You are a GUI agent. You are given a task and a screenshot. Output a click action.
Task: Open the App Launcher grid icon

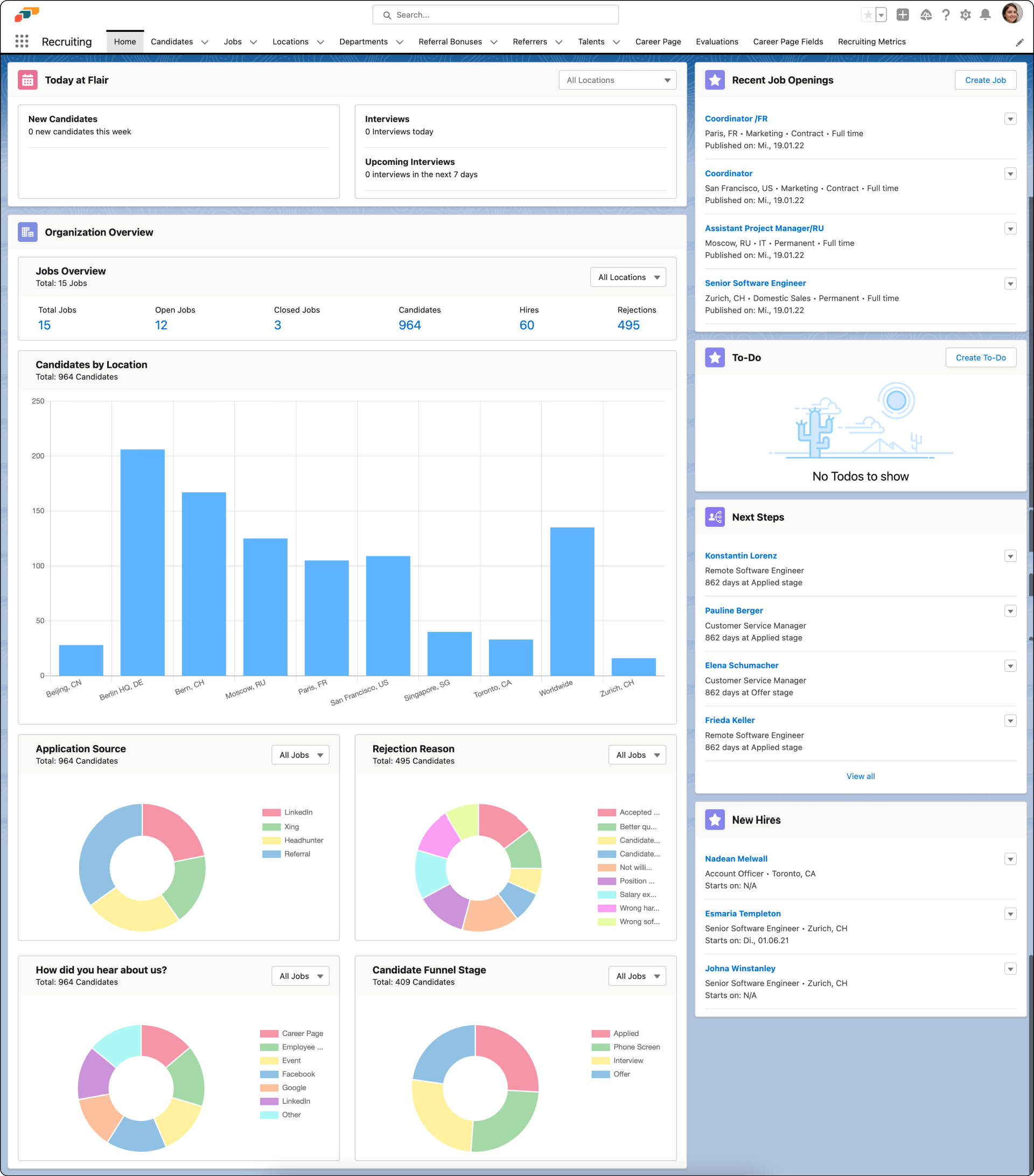coord(23,41)
